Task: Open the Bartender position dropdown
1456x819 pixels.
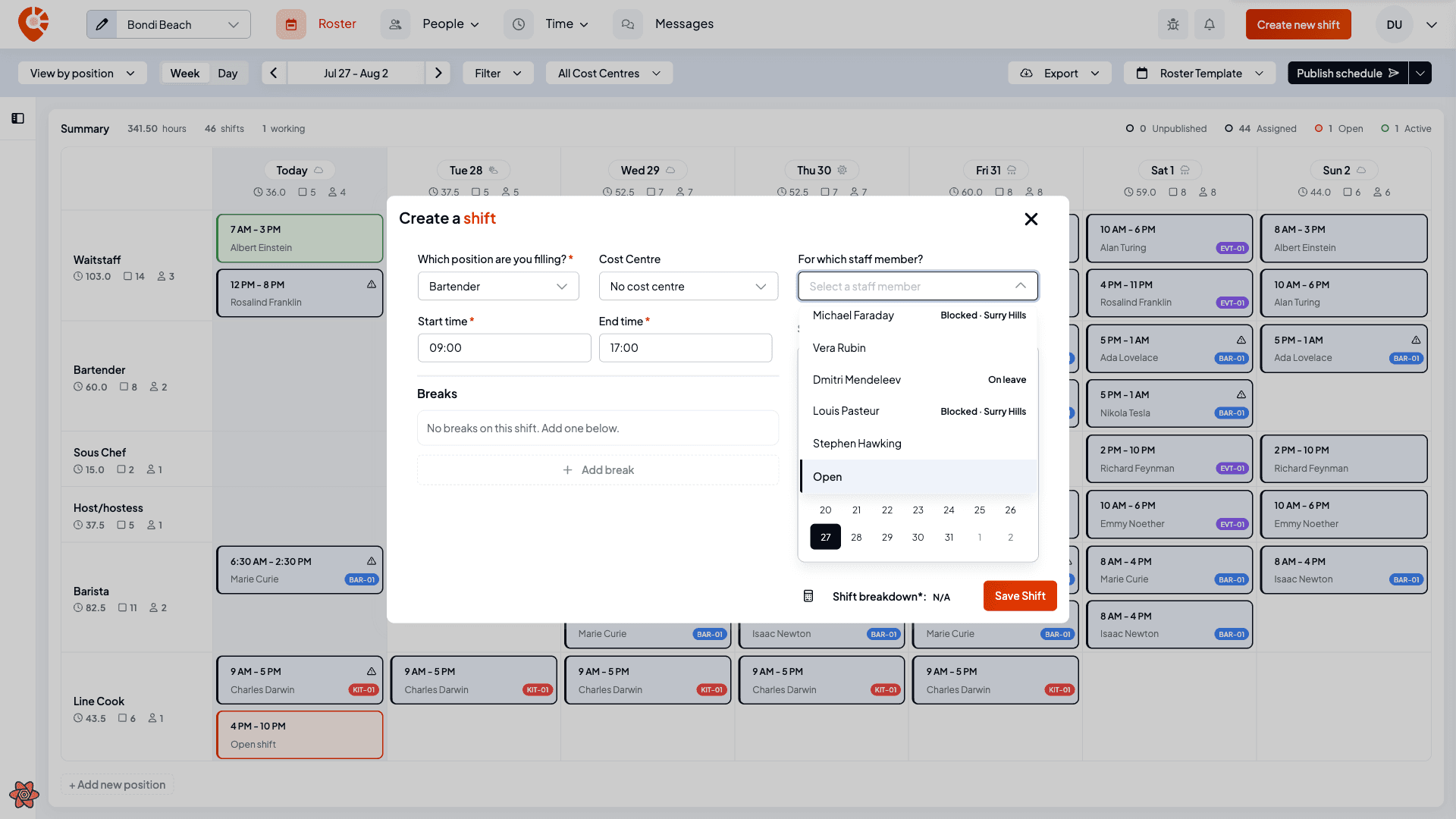Action: coord(498,286)
